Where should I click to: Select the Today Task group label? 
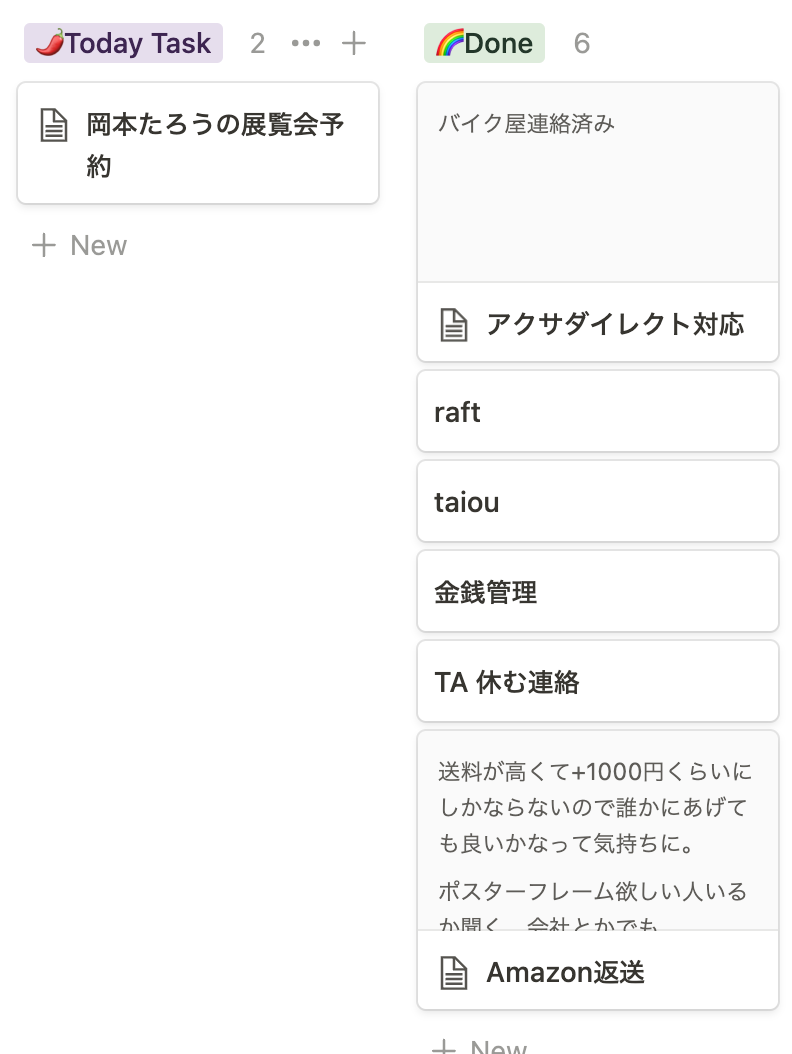123,44
